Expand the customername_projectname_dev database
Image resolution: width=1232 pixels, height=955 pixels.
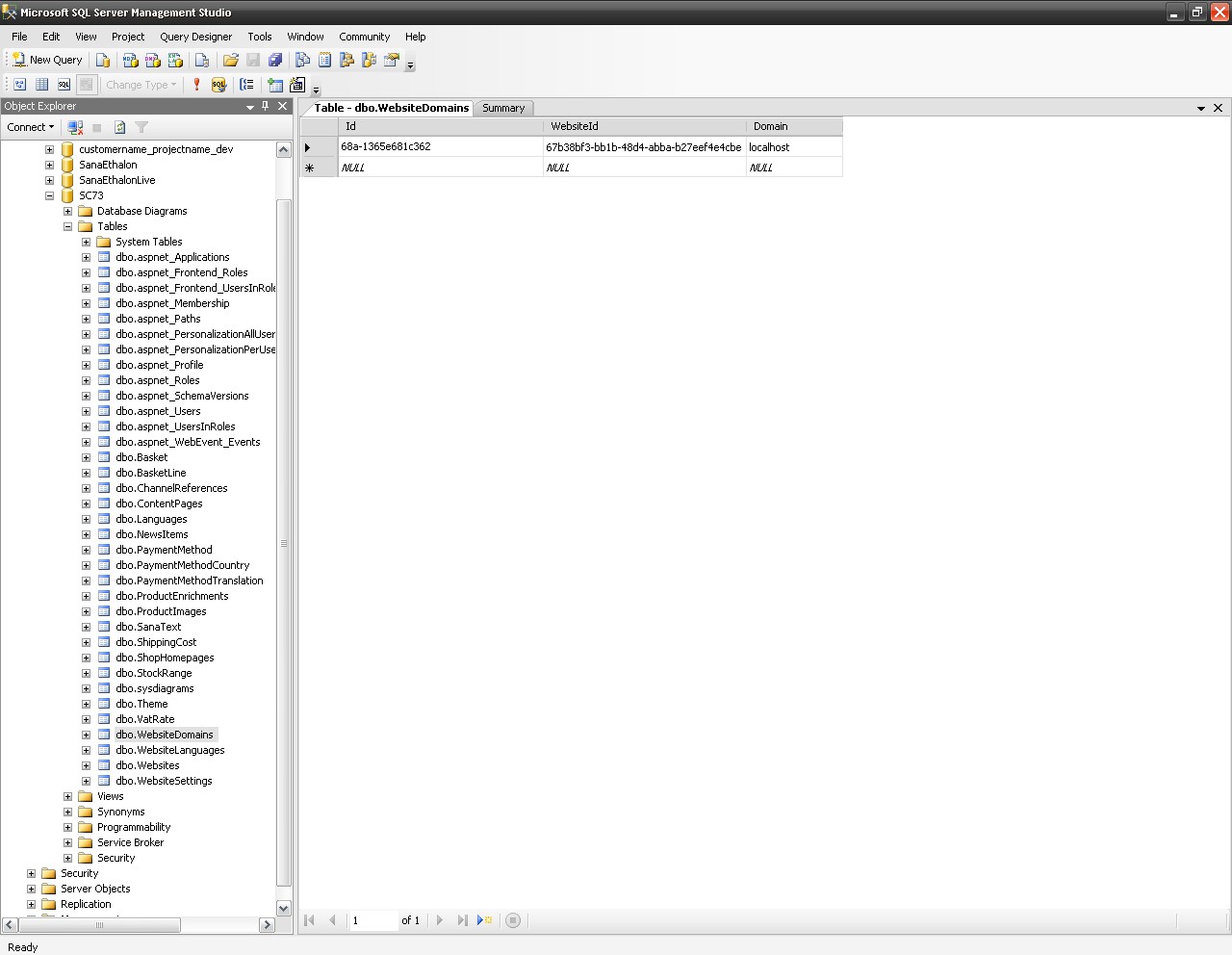tap(49, 149)
